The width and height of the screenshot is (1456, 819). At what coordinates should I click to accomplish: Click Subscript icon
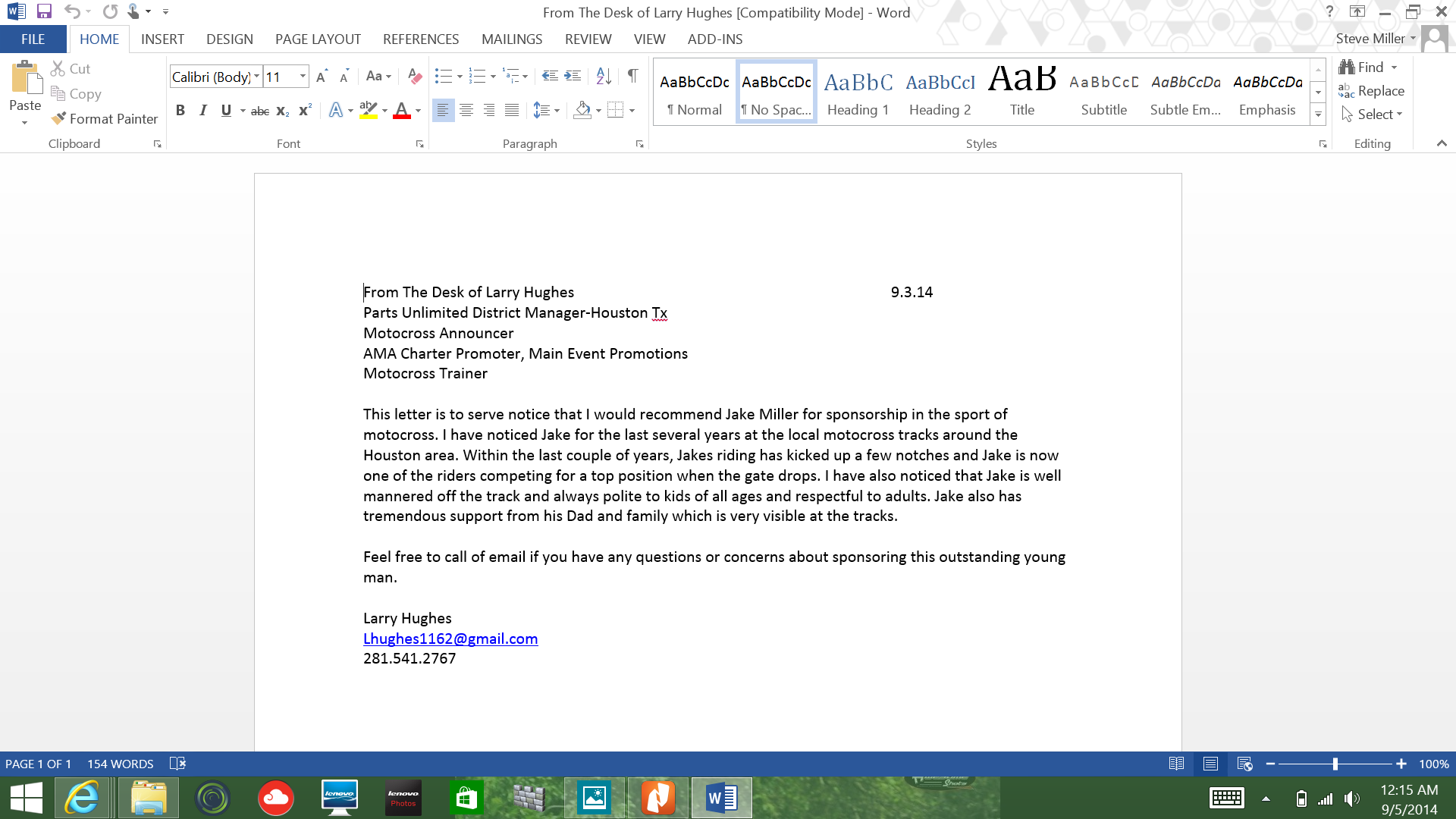pos(282,111)
